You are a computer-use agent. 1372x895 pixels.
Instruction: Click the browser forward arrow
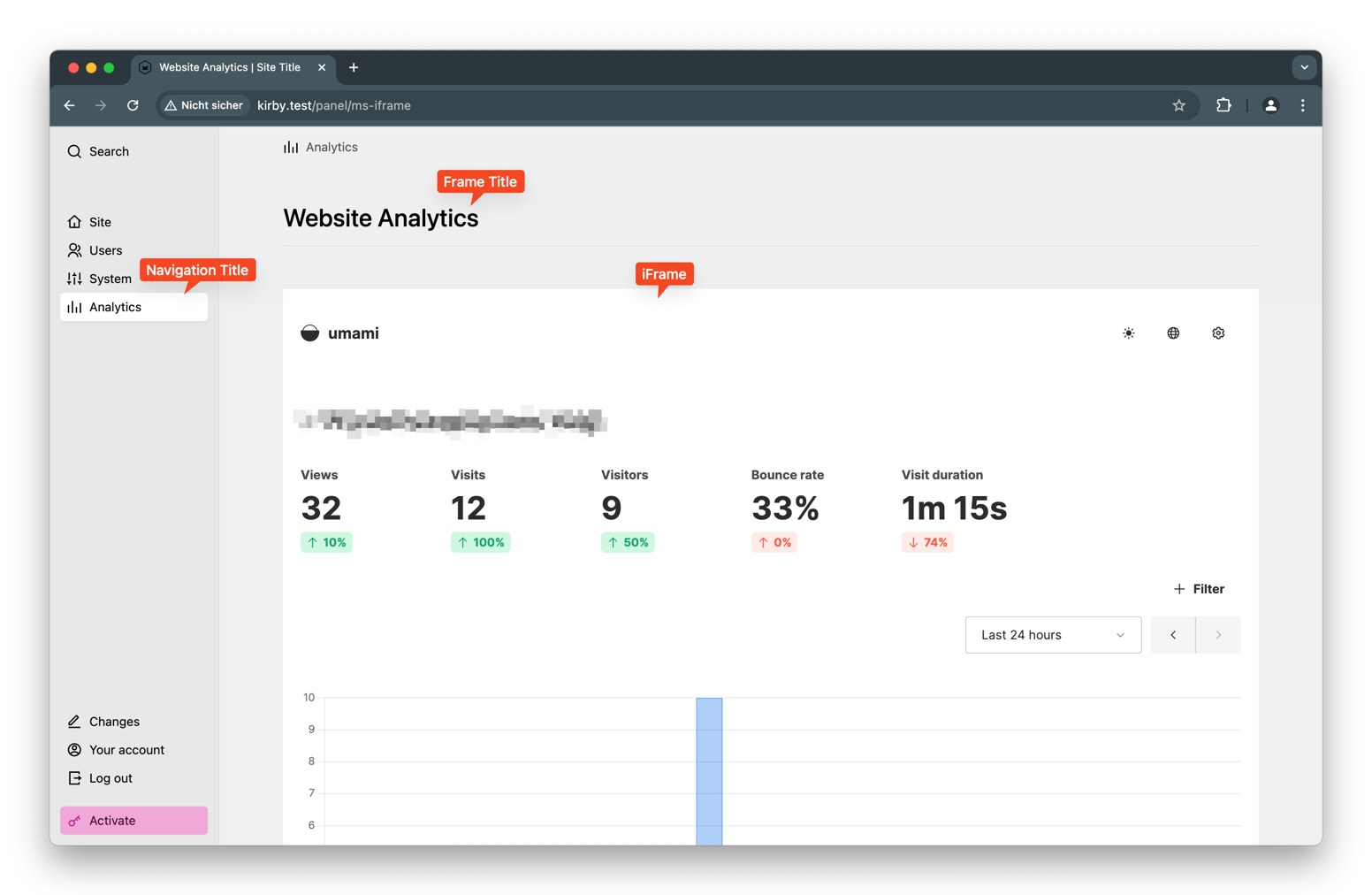101,105
